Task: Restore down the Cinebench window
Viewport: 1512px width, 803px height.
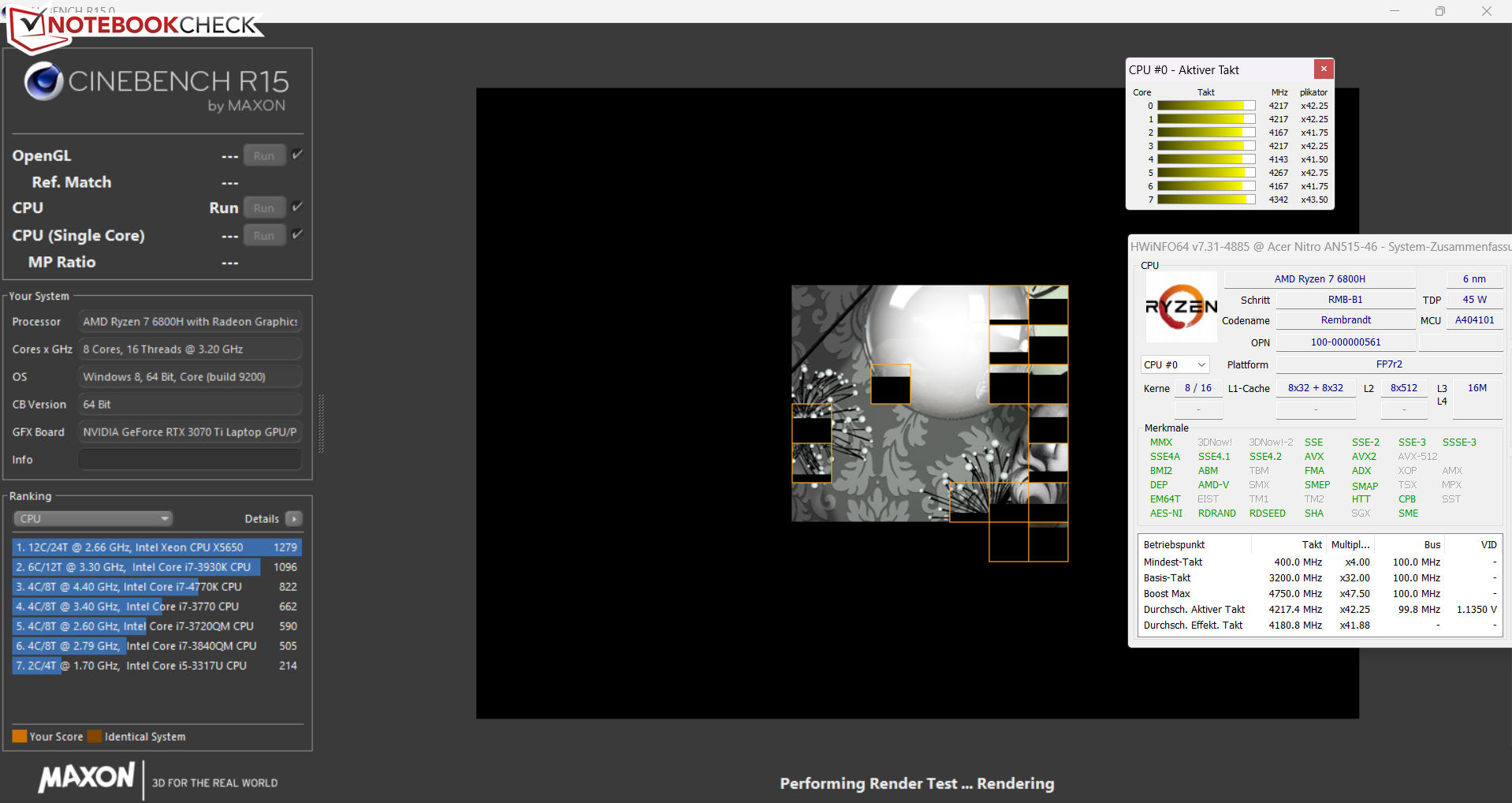Action: [x=1439, y=11]
